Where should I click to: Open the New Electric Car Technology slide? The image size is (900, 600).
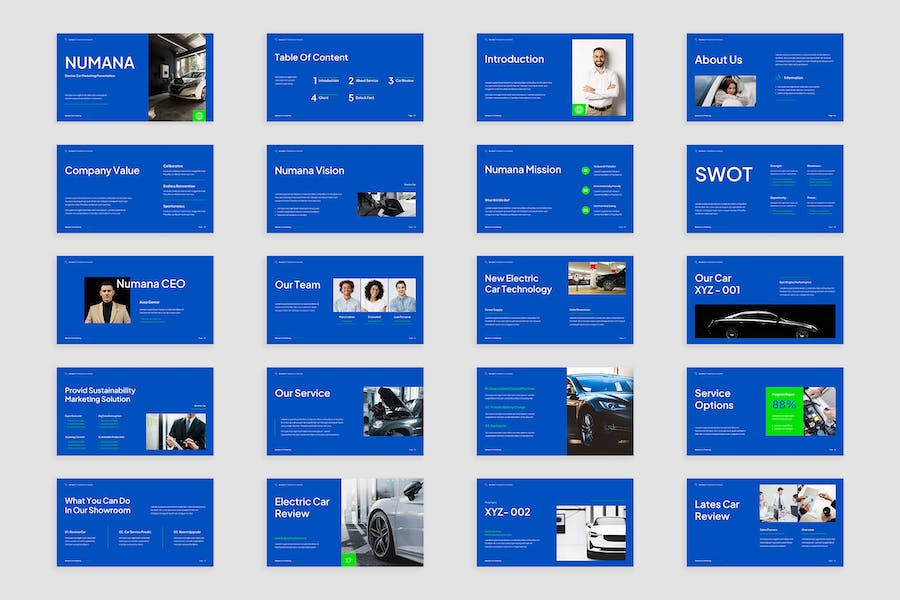[x=554, y=300]
